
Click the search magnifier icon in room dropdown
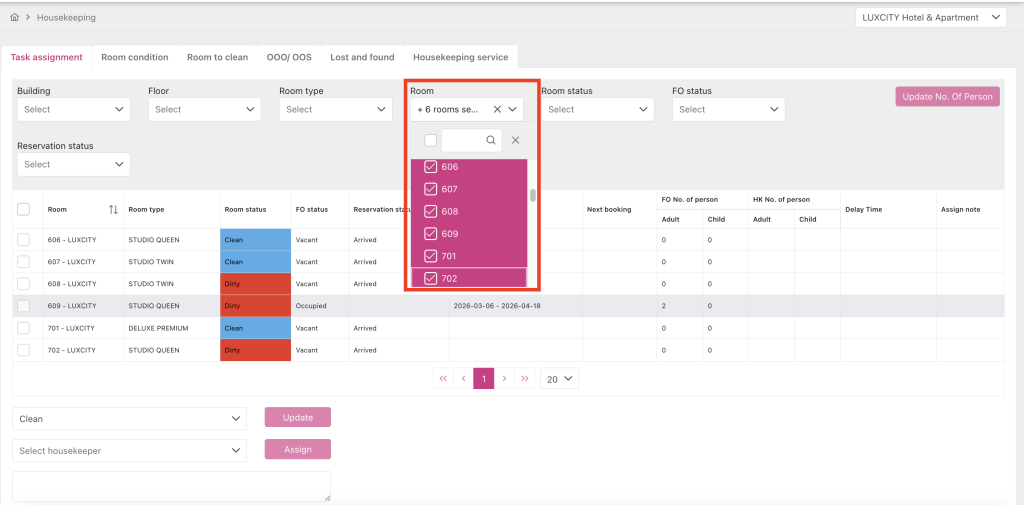[x=491, y=141]
